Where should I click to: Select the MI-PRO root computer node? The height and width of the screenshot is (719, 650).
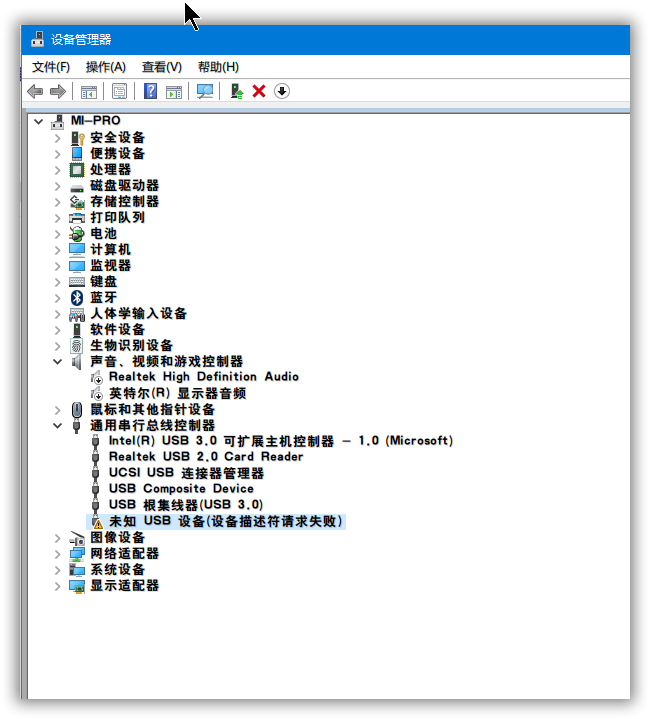pyautogui.click(x=95, y=121)
